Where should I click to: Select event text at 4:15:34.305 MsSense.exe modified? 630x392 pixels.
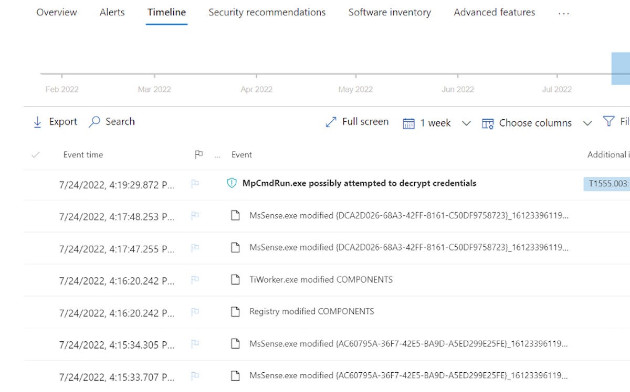point(409,343)
